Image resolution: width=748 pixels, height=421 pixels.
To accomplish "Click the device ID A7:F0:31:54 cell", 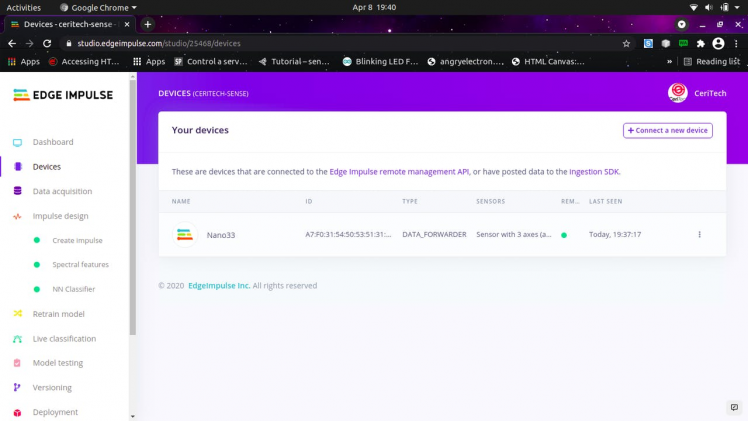I will coord(348,235).
